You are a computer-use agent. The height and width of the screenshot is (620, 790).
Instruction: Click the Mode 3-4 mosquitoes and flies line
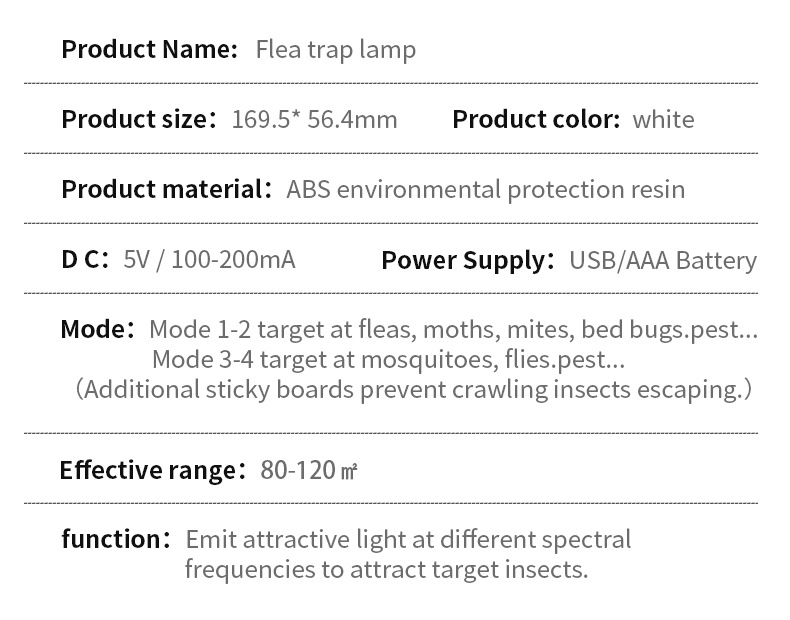pyautogui.click(x=388, y=358)
